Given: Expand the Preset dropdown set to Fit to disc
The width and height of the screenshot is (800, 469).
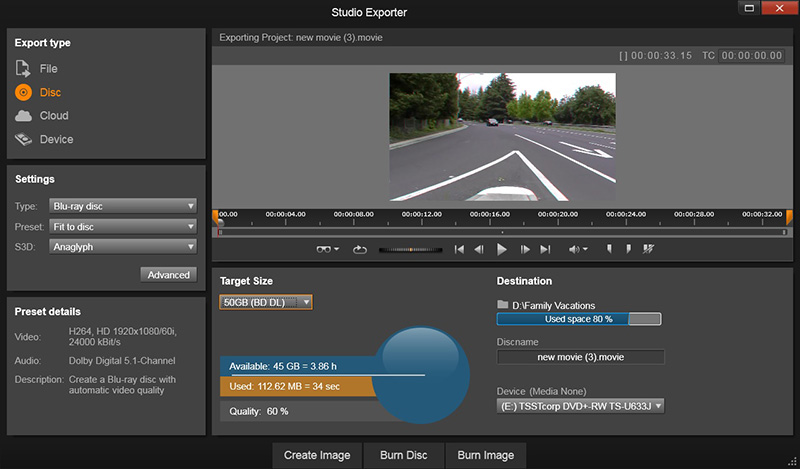Looking at the screenshot, I should coord(122,226).
